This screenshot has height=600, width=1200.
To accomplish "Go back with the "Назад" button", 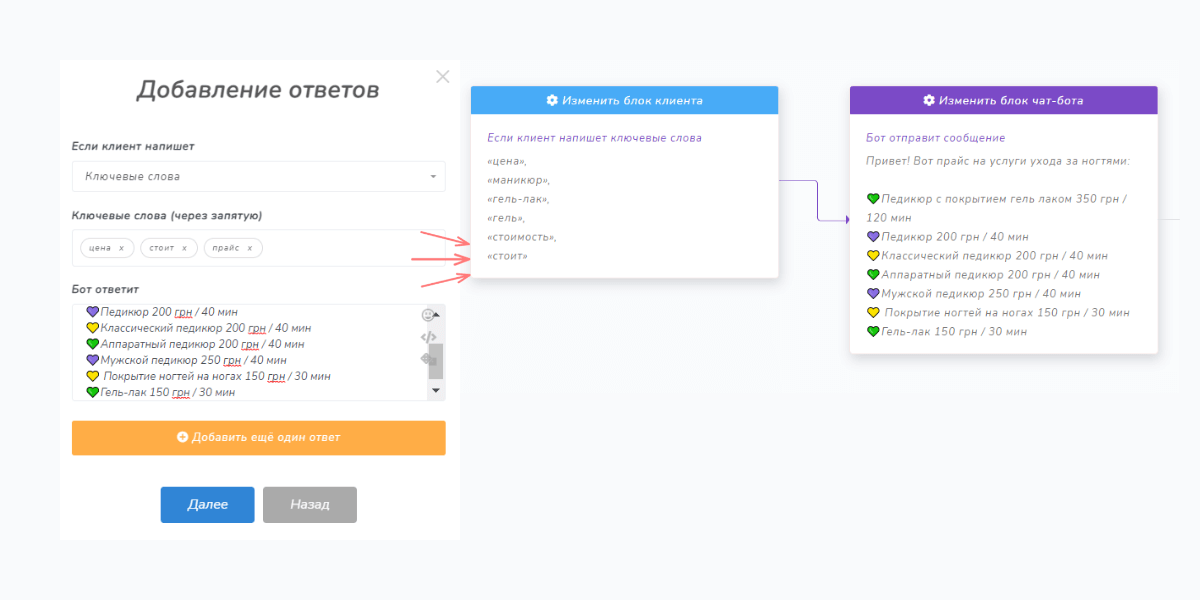I will [309, 505].
